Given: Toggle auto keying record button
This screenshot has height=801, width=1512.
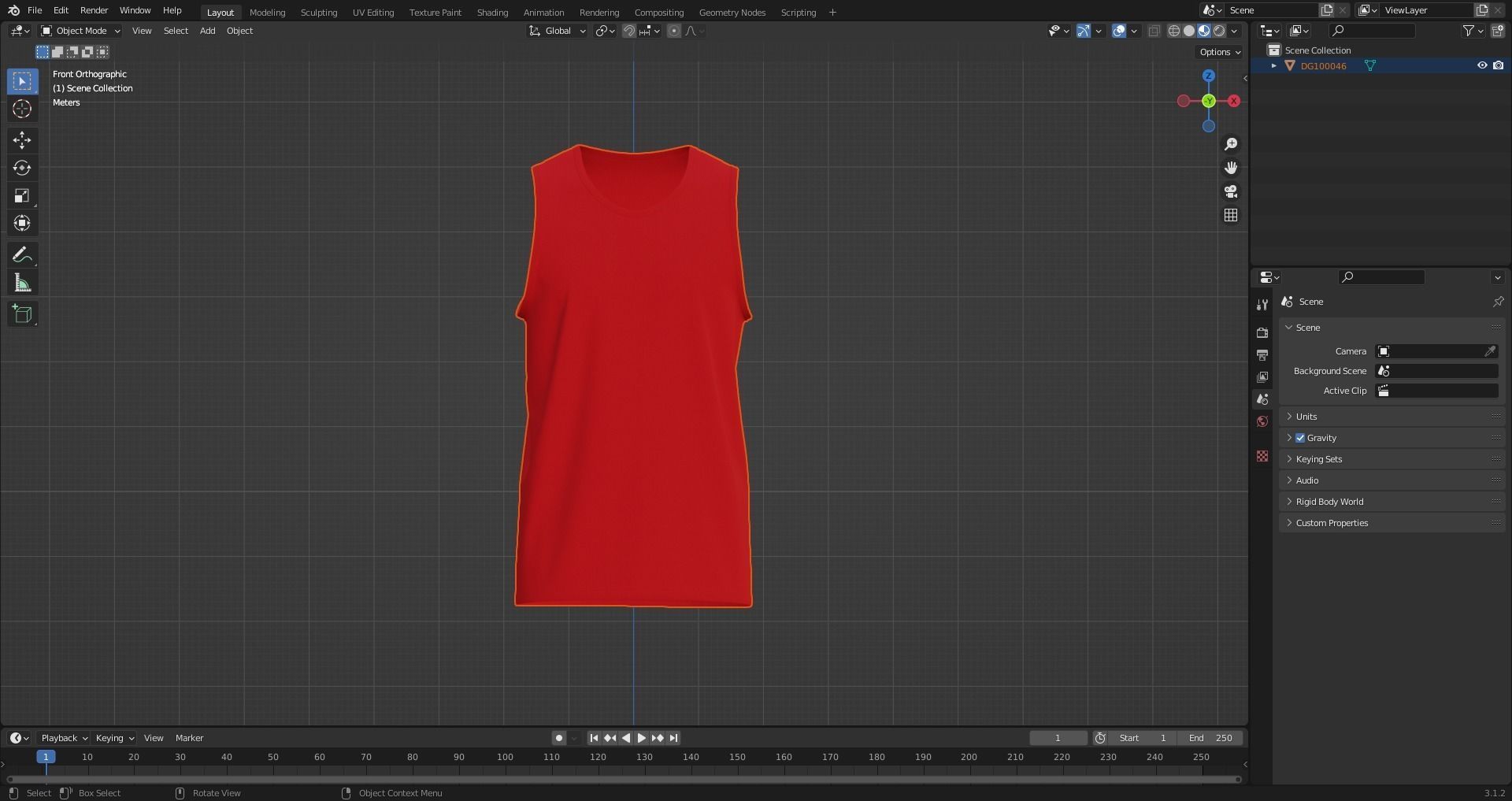Looking at the screenshot, I should (558, 738).
